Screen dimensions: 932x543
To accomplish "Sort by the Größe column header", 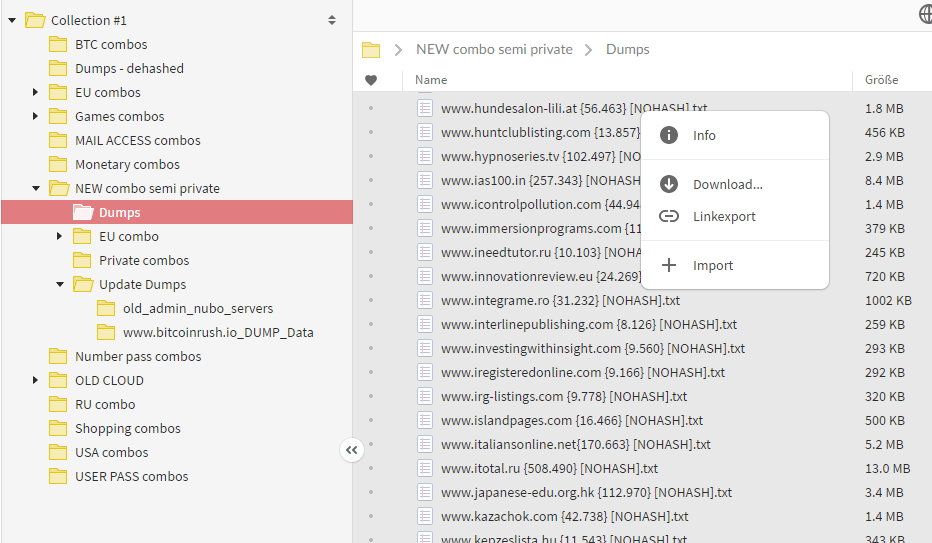I will [x=881, y=80].
